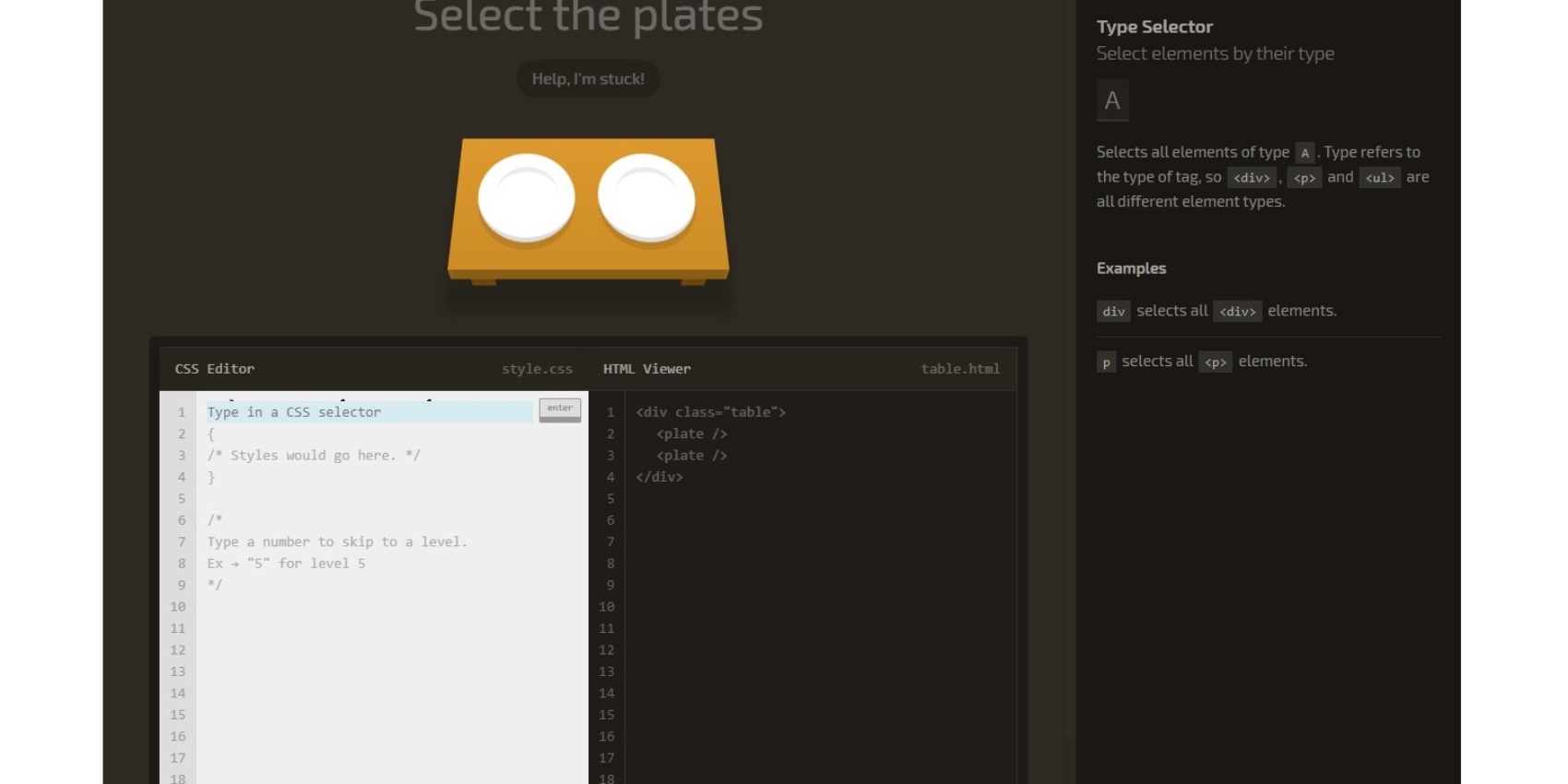Click the "Type Selector" heading
1568x784 pixels.
[x=1155, y=27]
